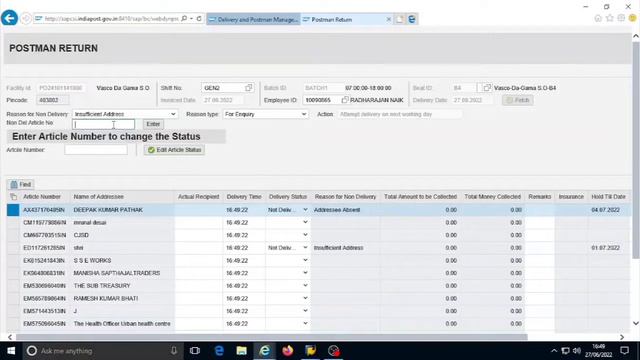Screen dimensions: 640x360
Task: Open Delivery Status dropdown for DEEPAK KUMAR PATHAK
Action: click(x=305, y=210)
